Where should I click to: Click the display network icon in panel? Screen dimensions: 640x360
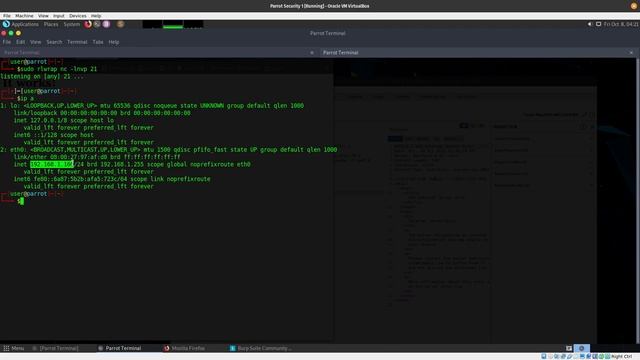pos(598,24)
